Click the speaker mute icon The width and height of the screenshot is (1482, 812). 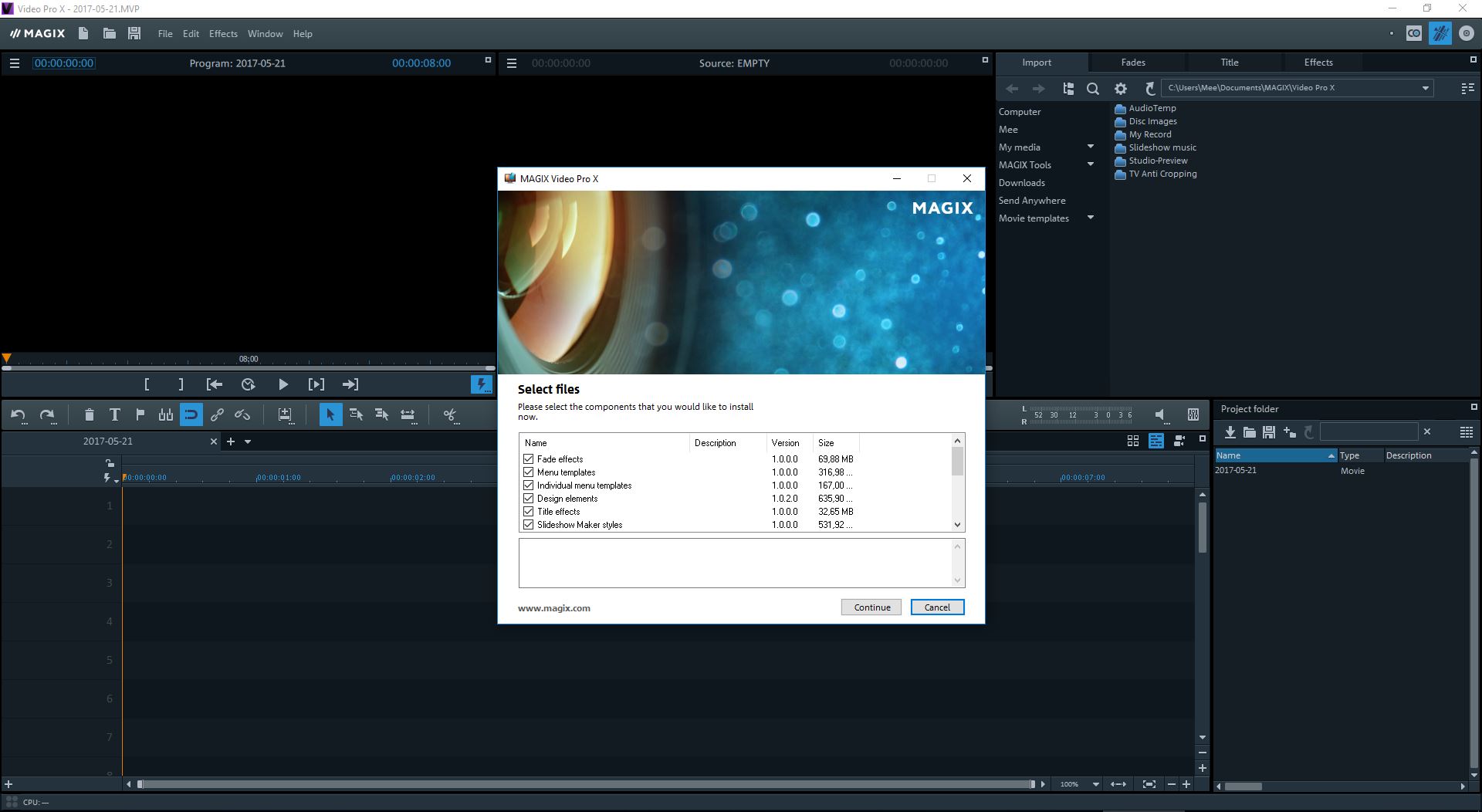coord(1160,415)
